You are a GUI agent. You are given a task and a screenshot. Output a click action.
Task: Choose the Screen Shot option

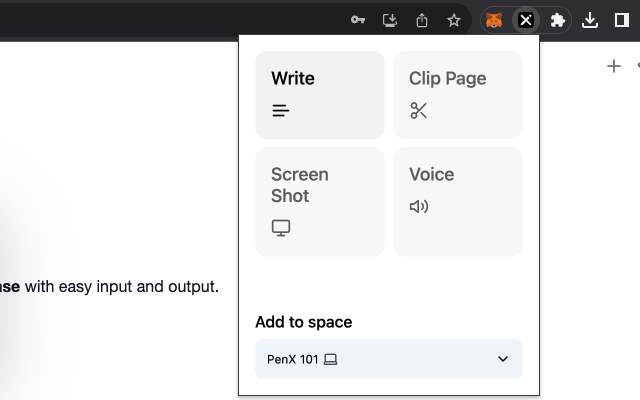(319, 201)
